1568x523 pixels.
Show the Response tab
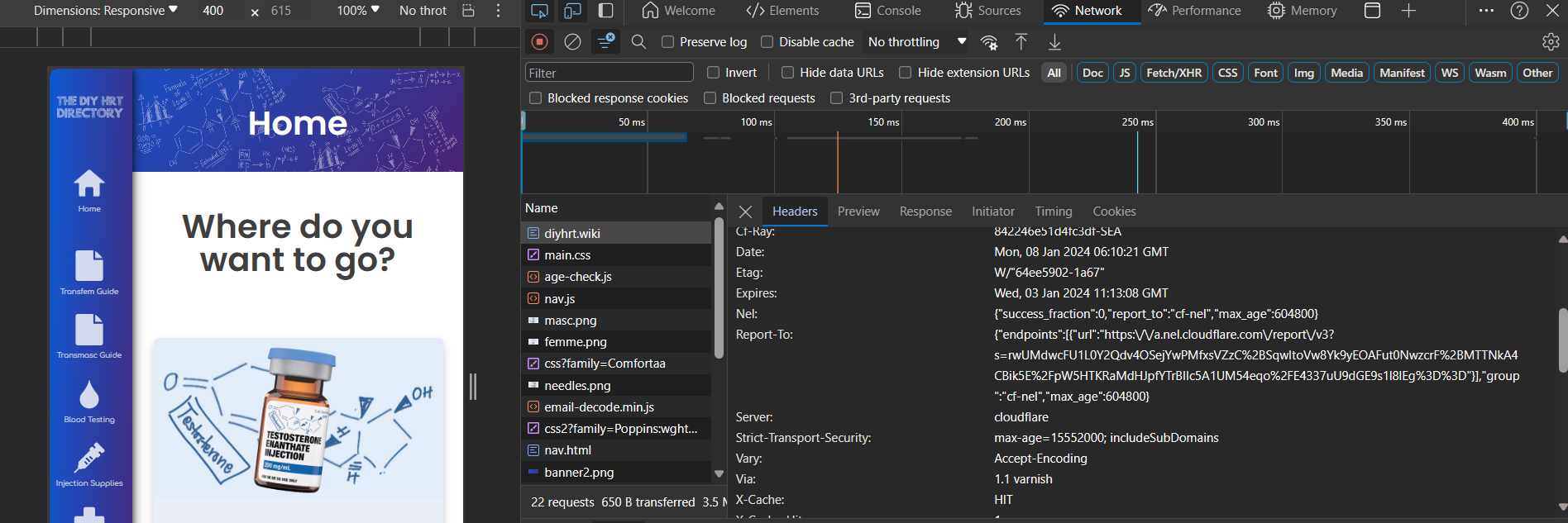point(925,212)
